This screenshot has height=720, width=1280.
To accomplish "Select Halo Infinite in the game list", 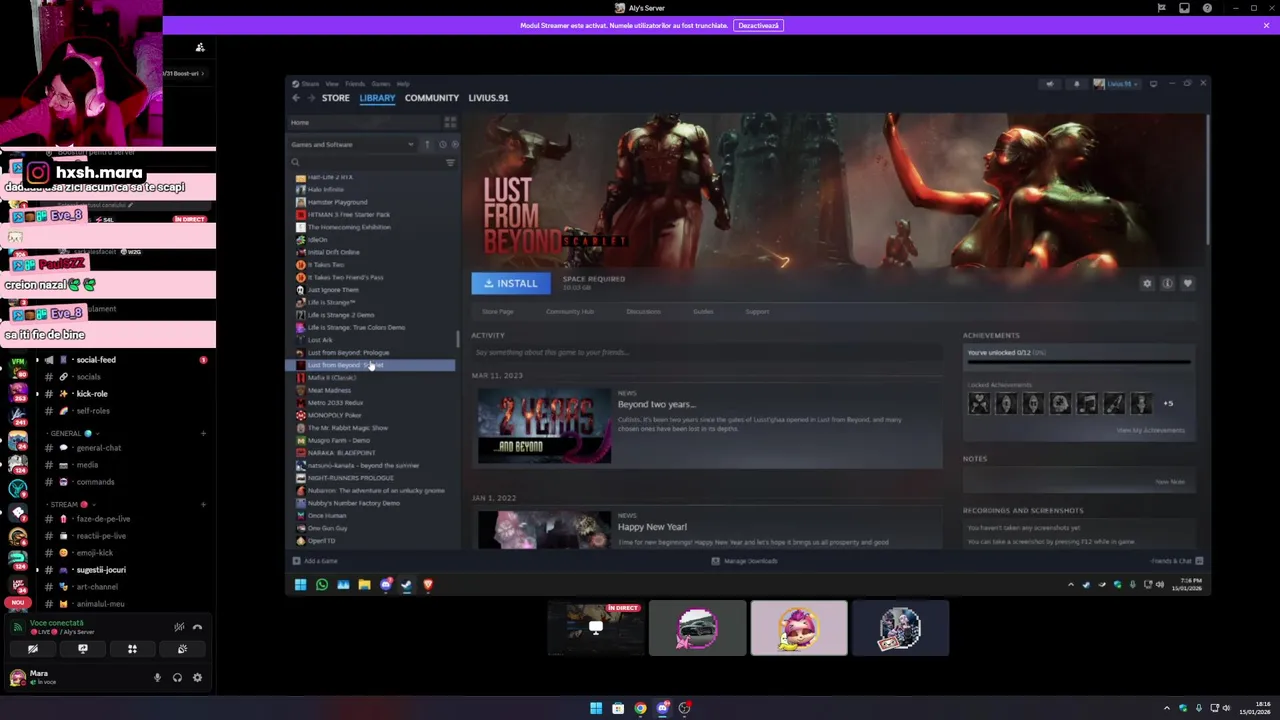I will [325, 189].
